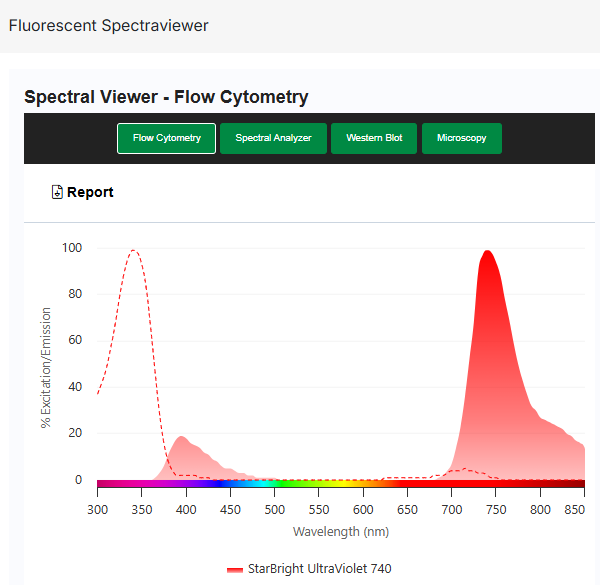Click the small emission bump near 395 nm
This screenshot has height=585, width=600.
pos(181,438)
